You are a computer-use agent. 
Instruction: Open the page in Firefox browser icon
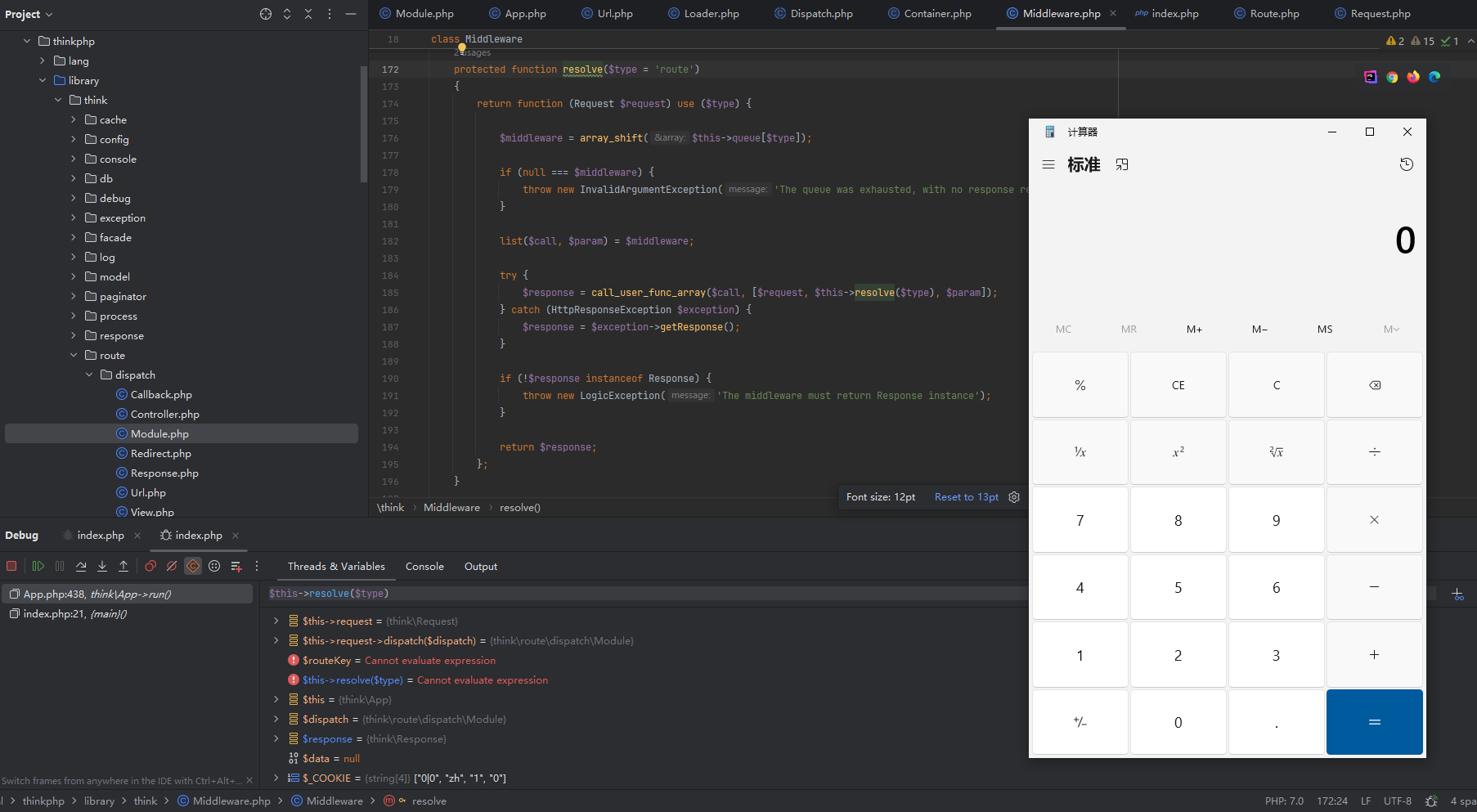pos(1413,77)
